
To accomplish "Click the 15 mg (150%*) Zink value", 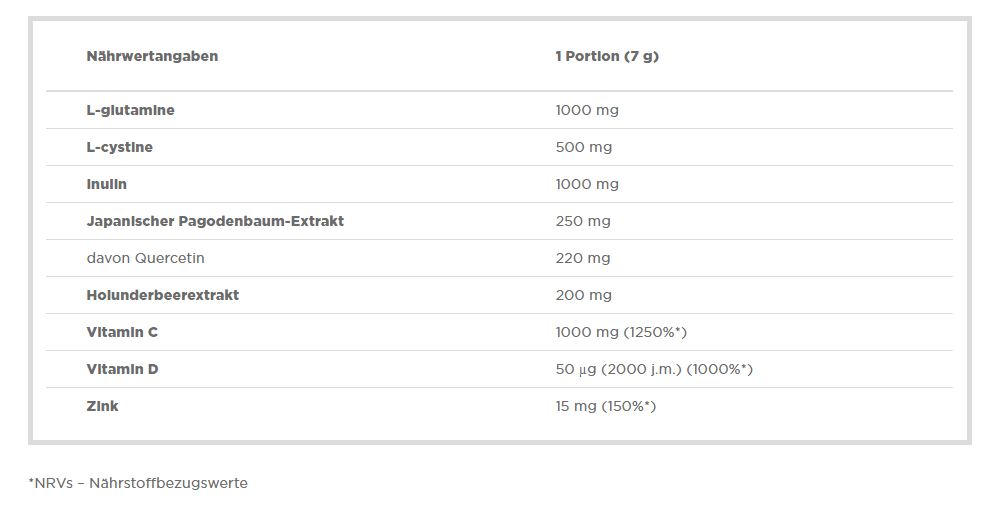I will tap(606, 406).
